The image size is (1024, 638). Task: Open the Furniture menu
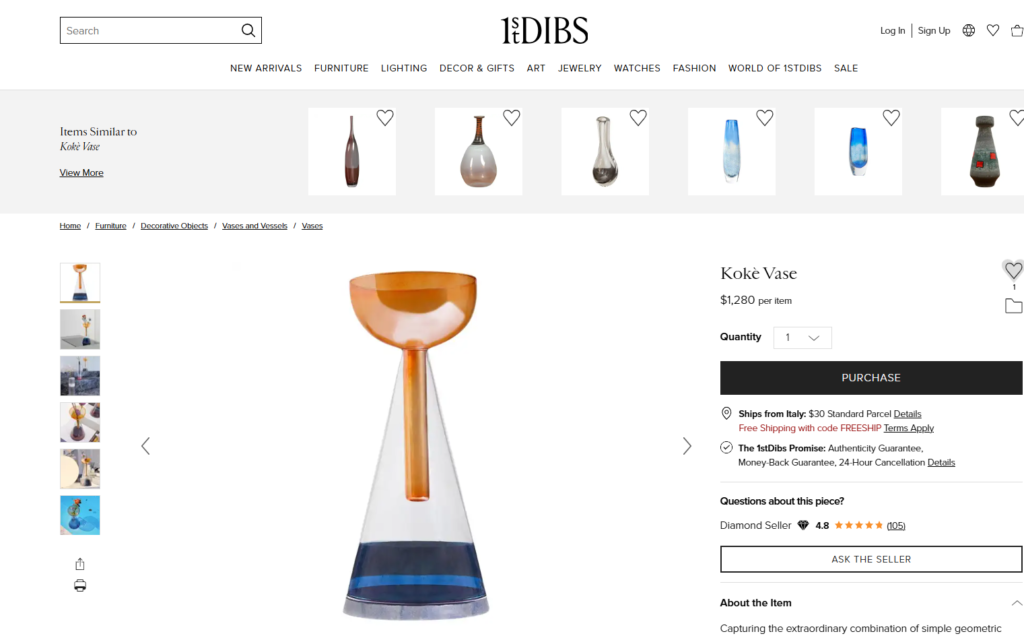pos(341,68)
